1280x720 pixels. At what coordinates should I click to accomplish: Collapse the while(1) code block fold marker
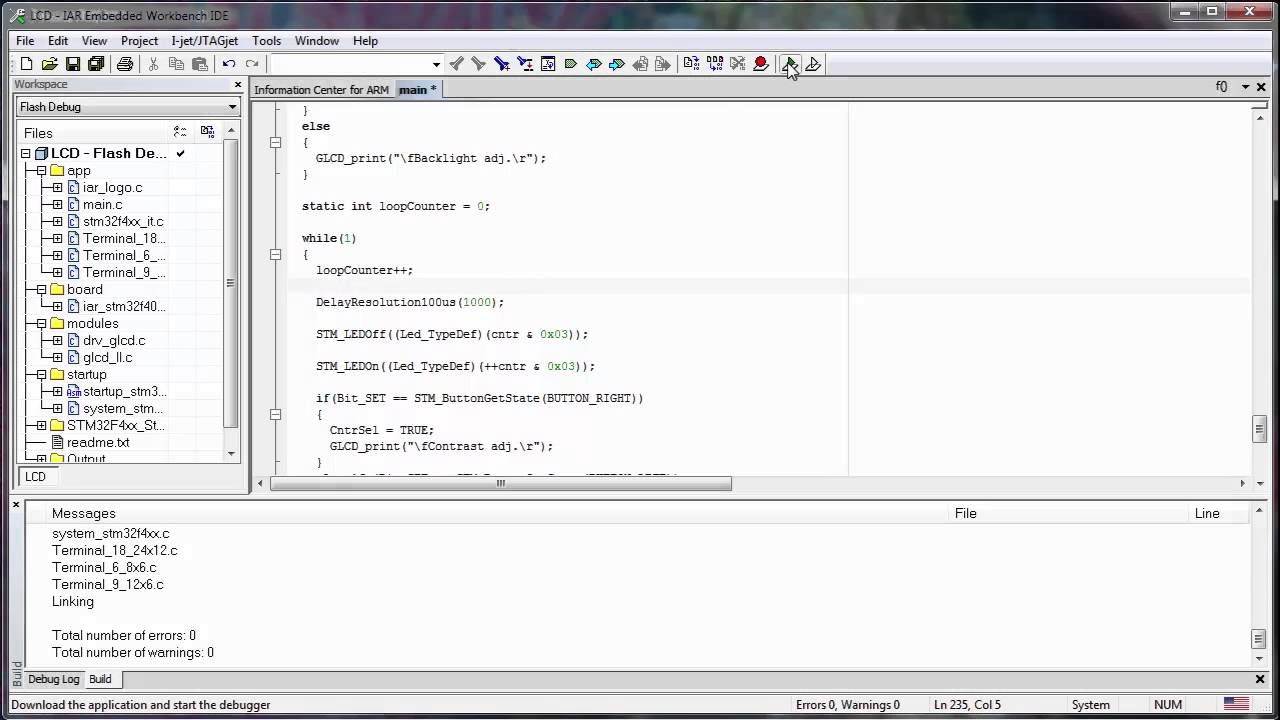tap(276, 255)
